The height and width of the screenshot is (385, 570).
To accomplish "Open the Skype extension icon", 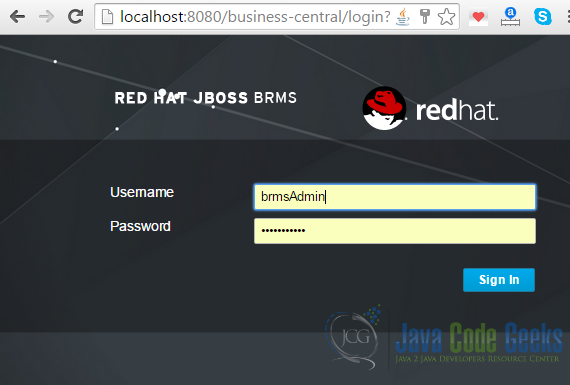I will point(542,17).
